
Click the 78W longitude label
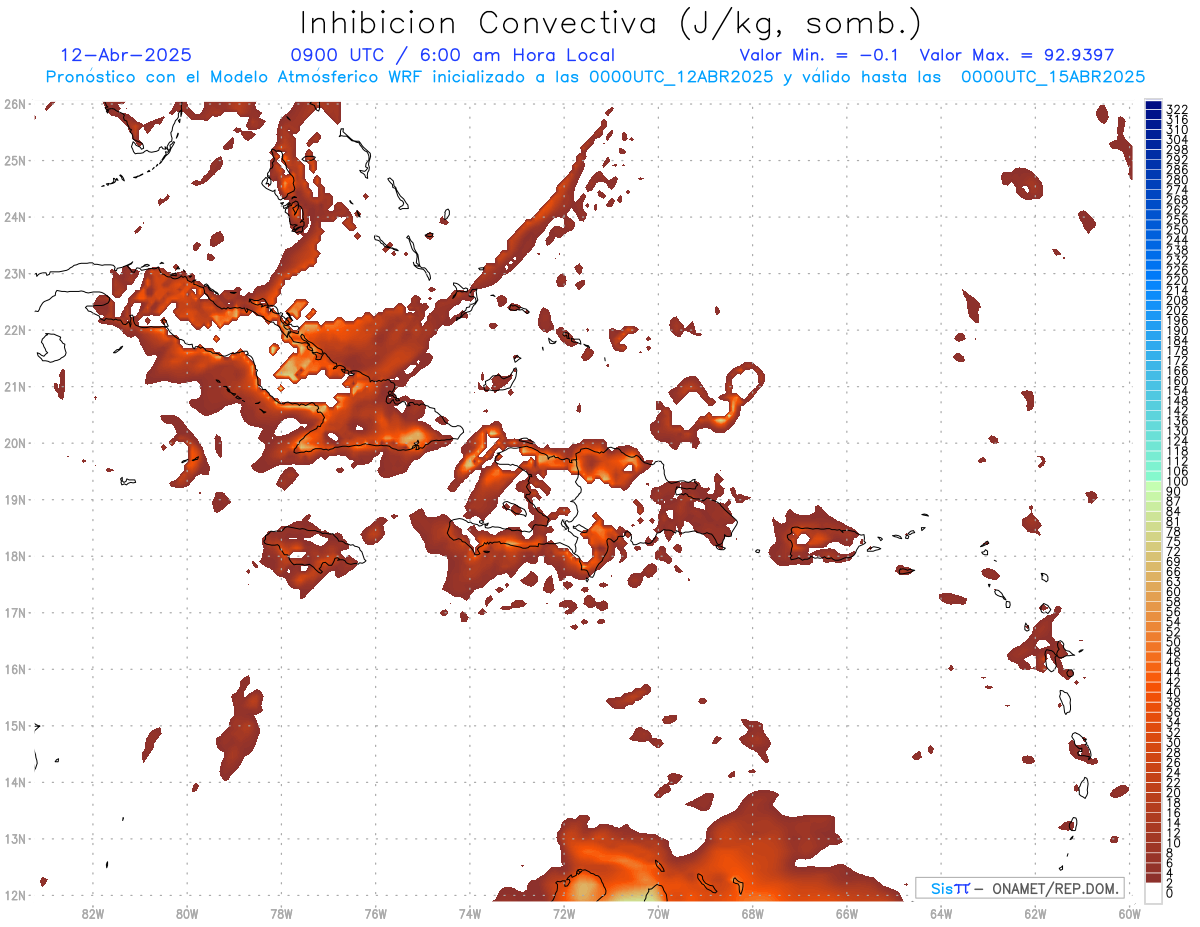click(x=281, y=913)
